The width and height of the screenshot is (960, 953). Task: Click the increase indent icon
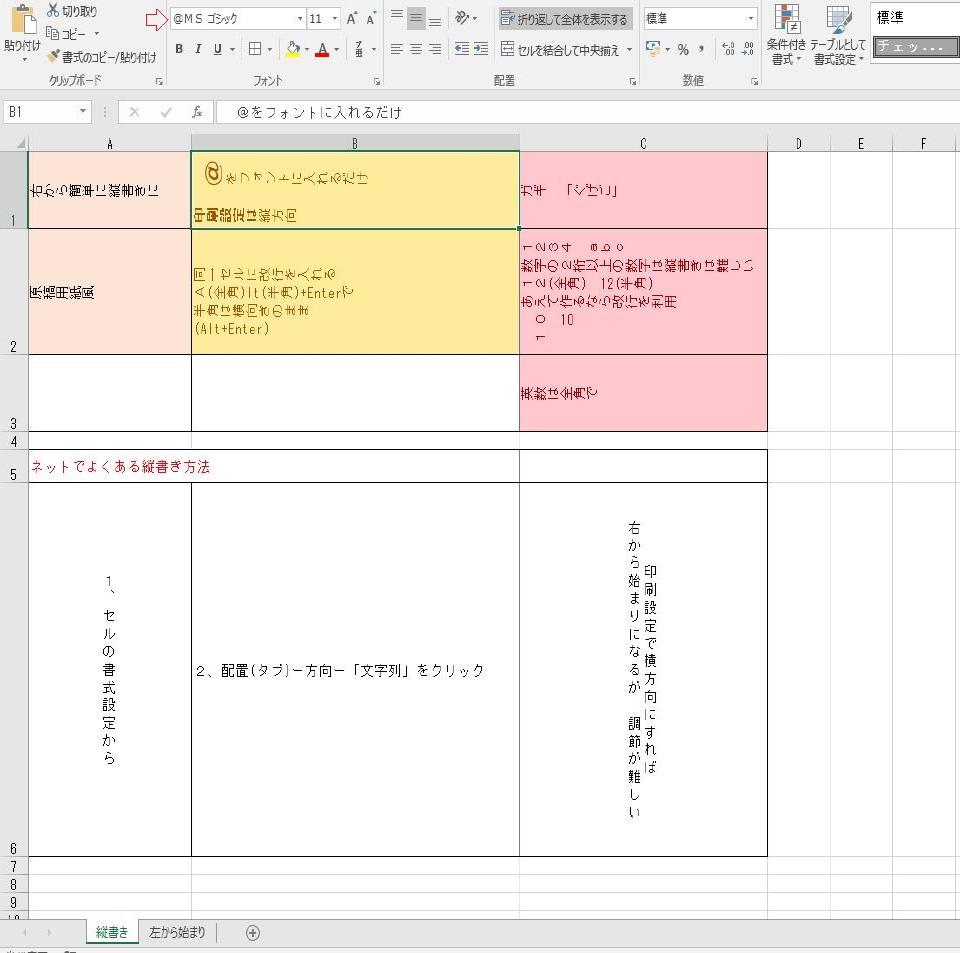(x=481, y=49)
